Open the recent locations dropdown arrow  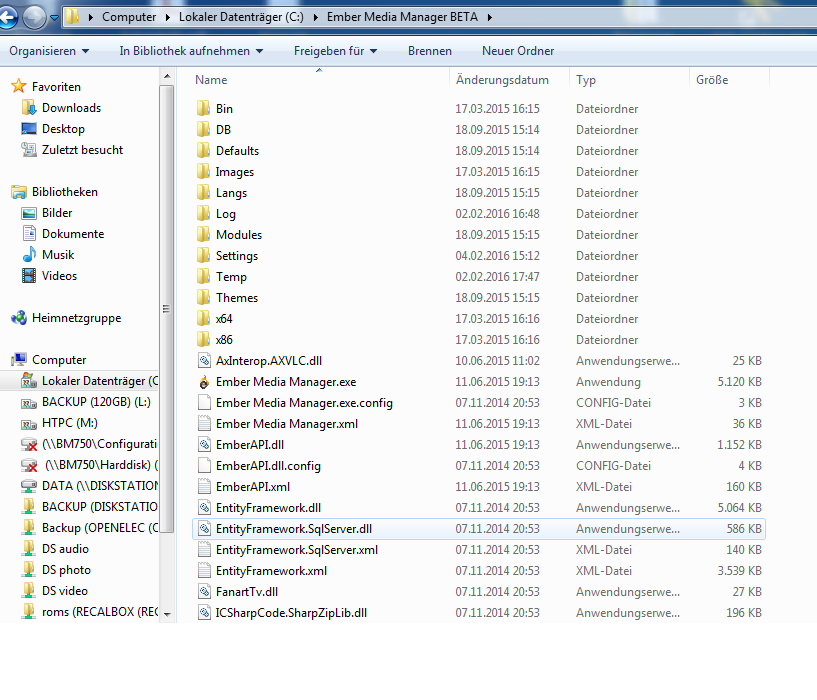pyautogui.click(x=54, y=18)
